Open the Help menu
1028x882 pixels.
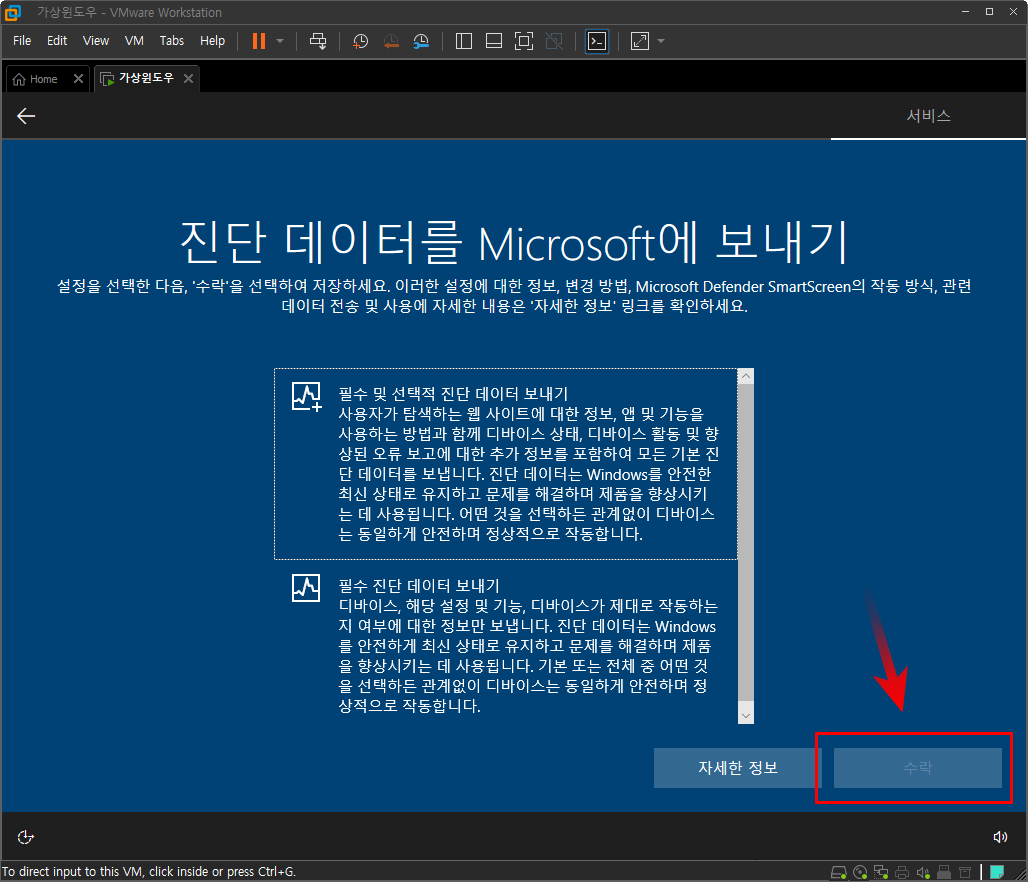click(x=212, y=41)
